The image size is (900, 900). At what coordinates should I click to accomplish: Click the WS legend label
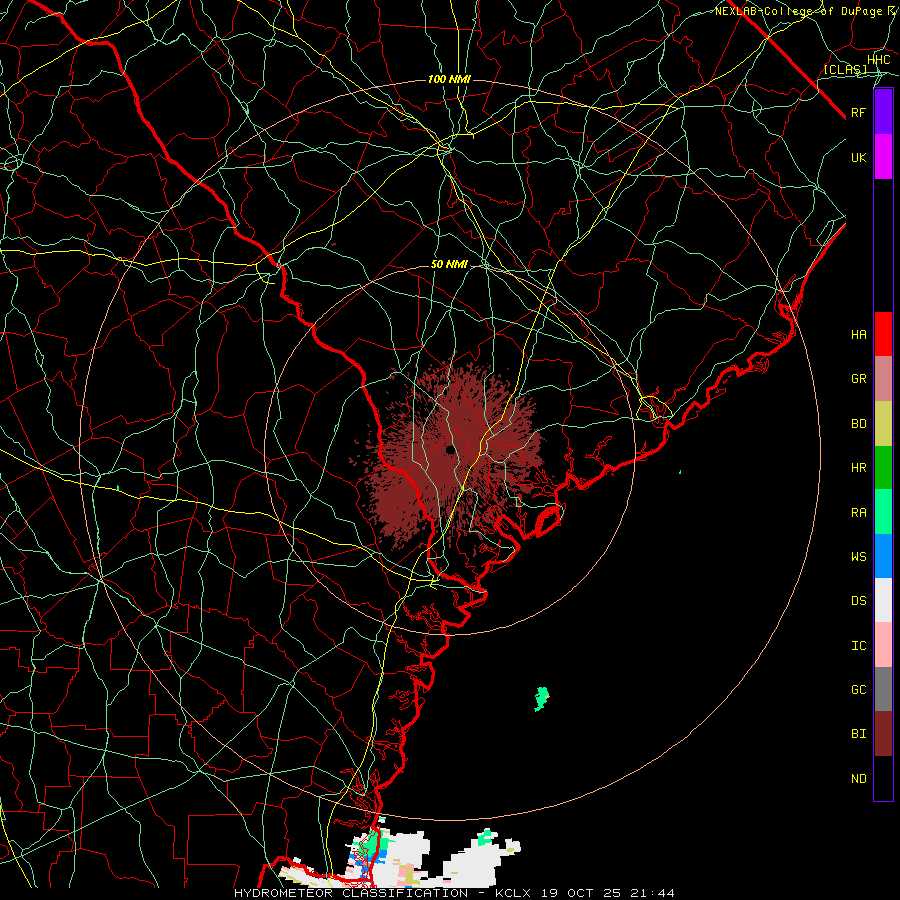(858, 557)
